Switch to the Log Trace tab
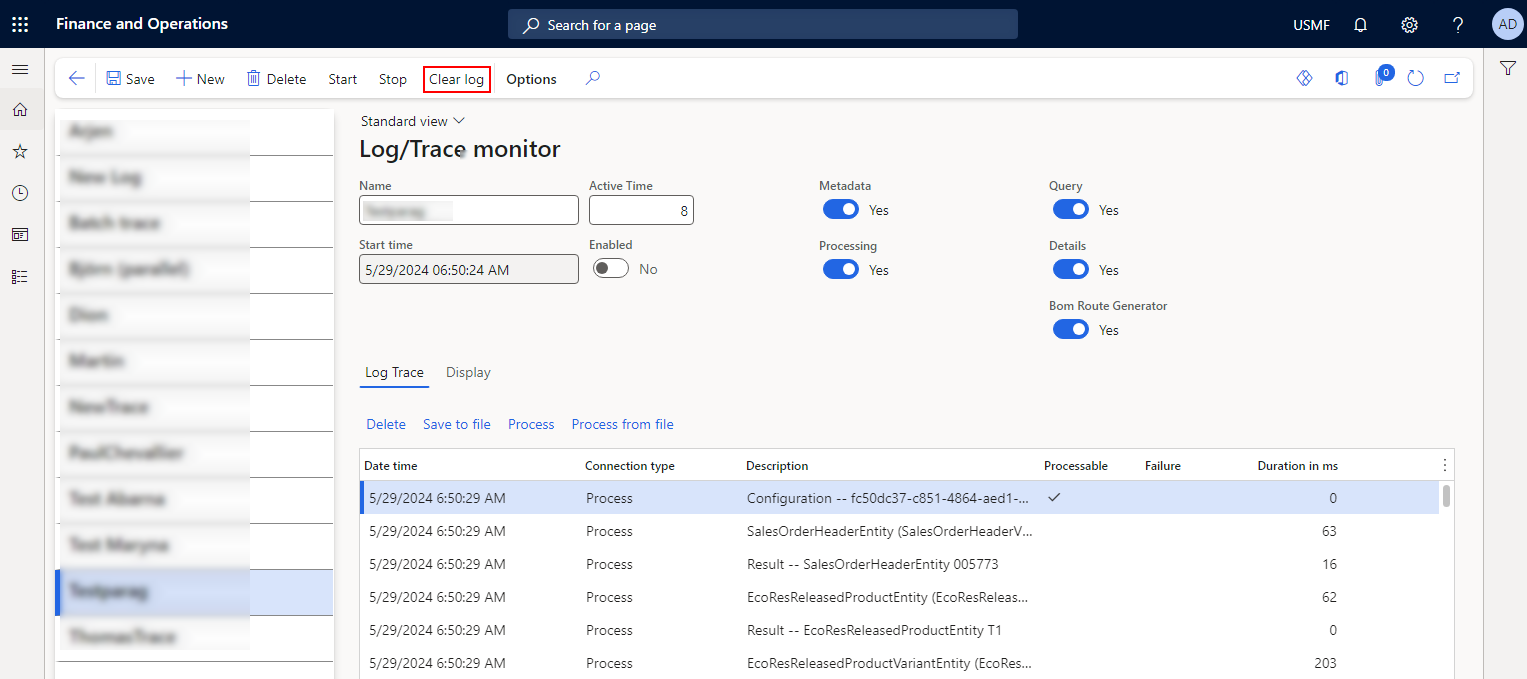The height and width of the screenshot is (679, 1527). pos(394,373)
